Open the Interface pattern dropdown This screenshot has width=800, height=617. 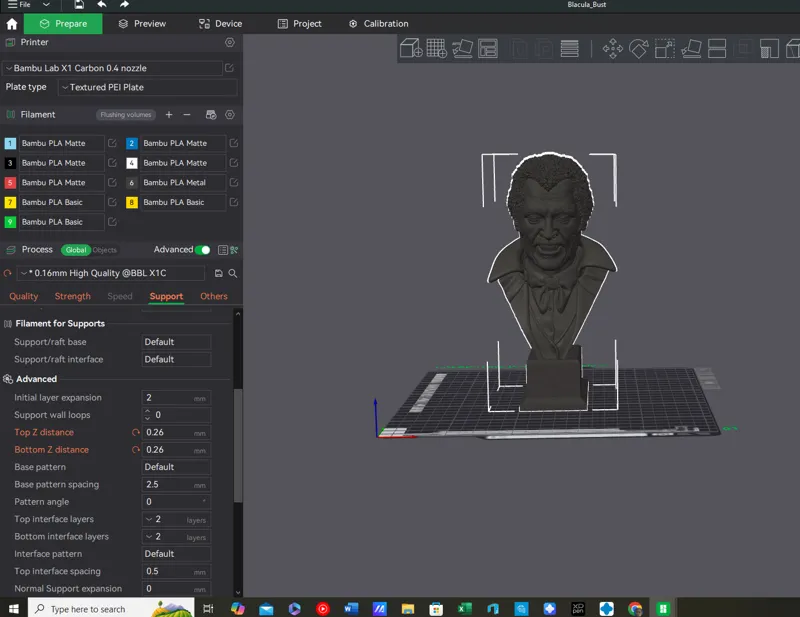coord(176,554)
